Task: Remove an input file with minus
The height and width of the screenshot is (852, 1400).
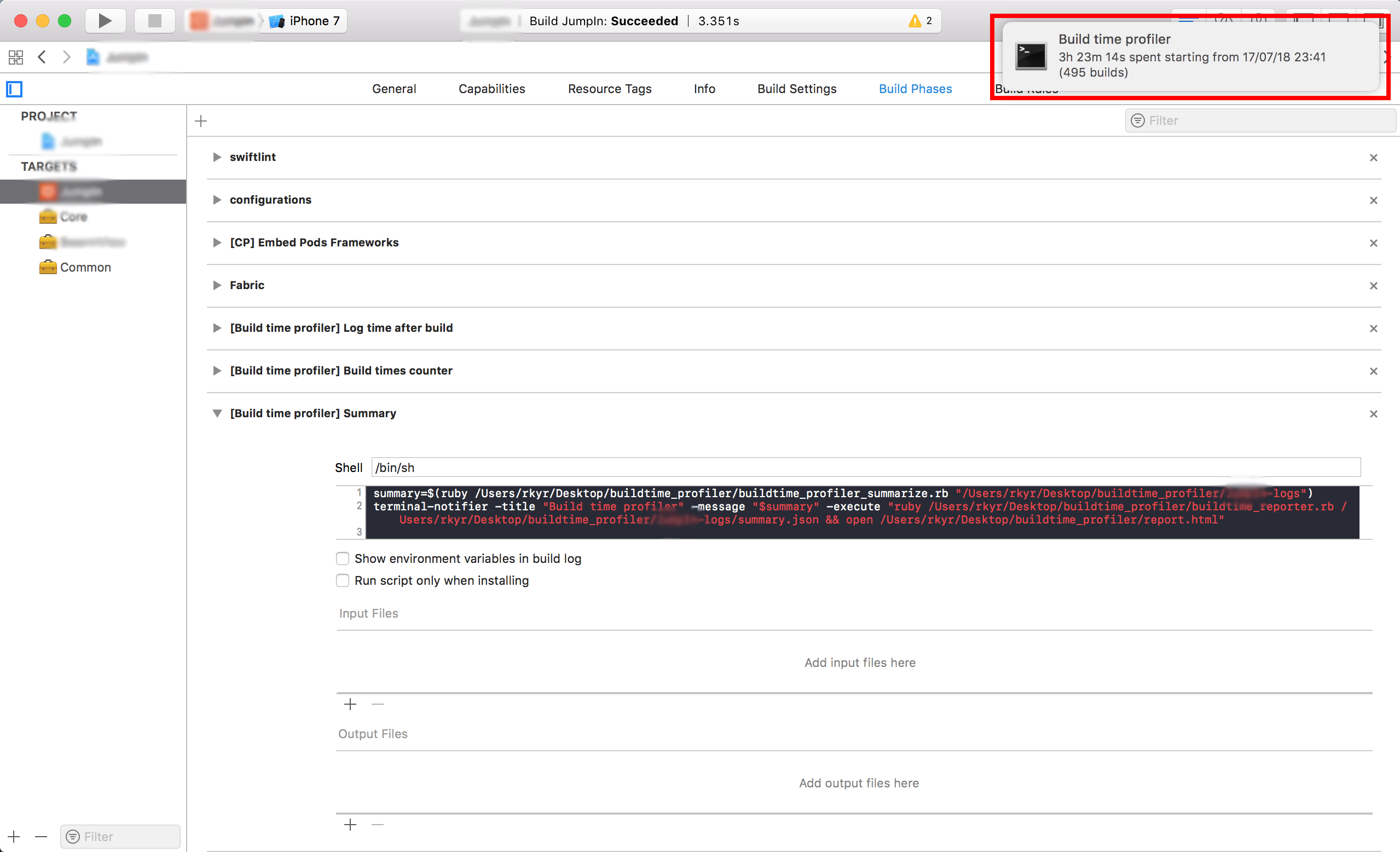Action: tap(377, 704)
